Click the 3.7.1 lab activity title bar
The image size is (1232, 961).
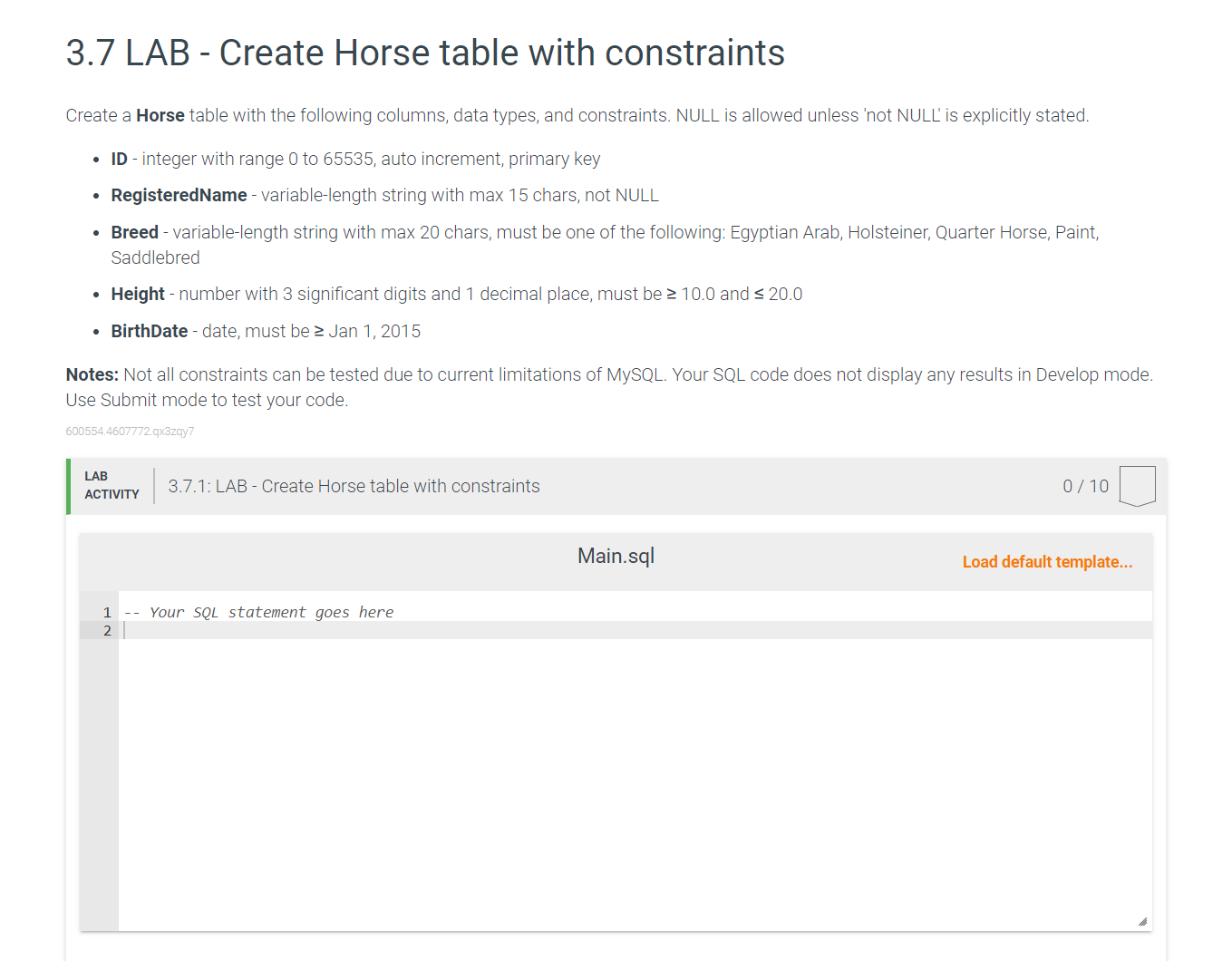click(354, 485)
